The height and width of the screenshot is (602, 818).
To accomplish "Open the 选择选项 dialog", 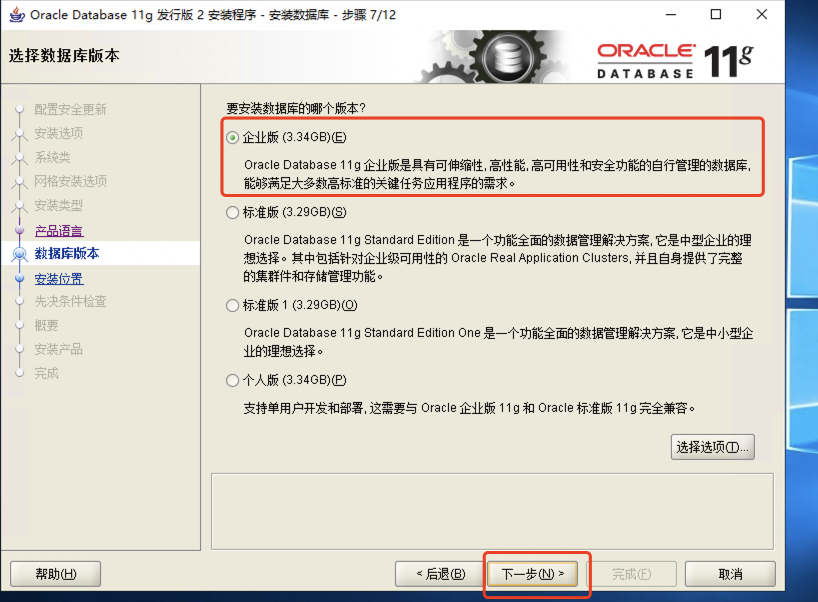I will [712, 447].
